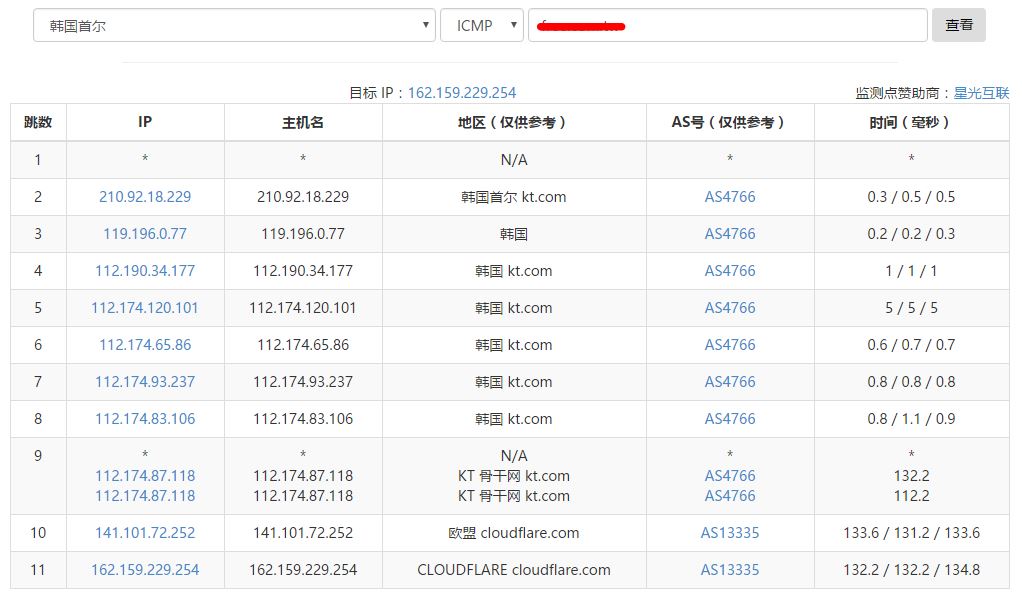Open the 星光互联 sponsor link
The image size is (1022, 597).
pyautogui.click(x=981, y=93)
